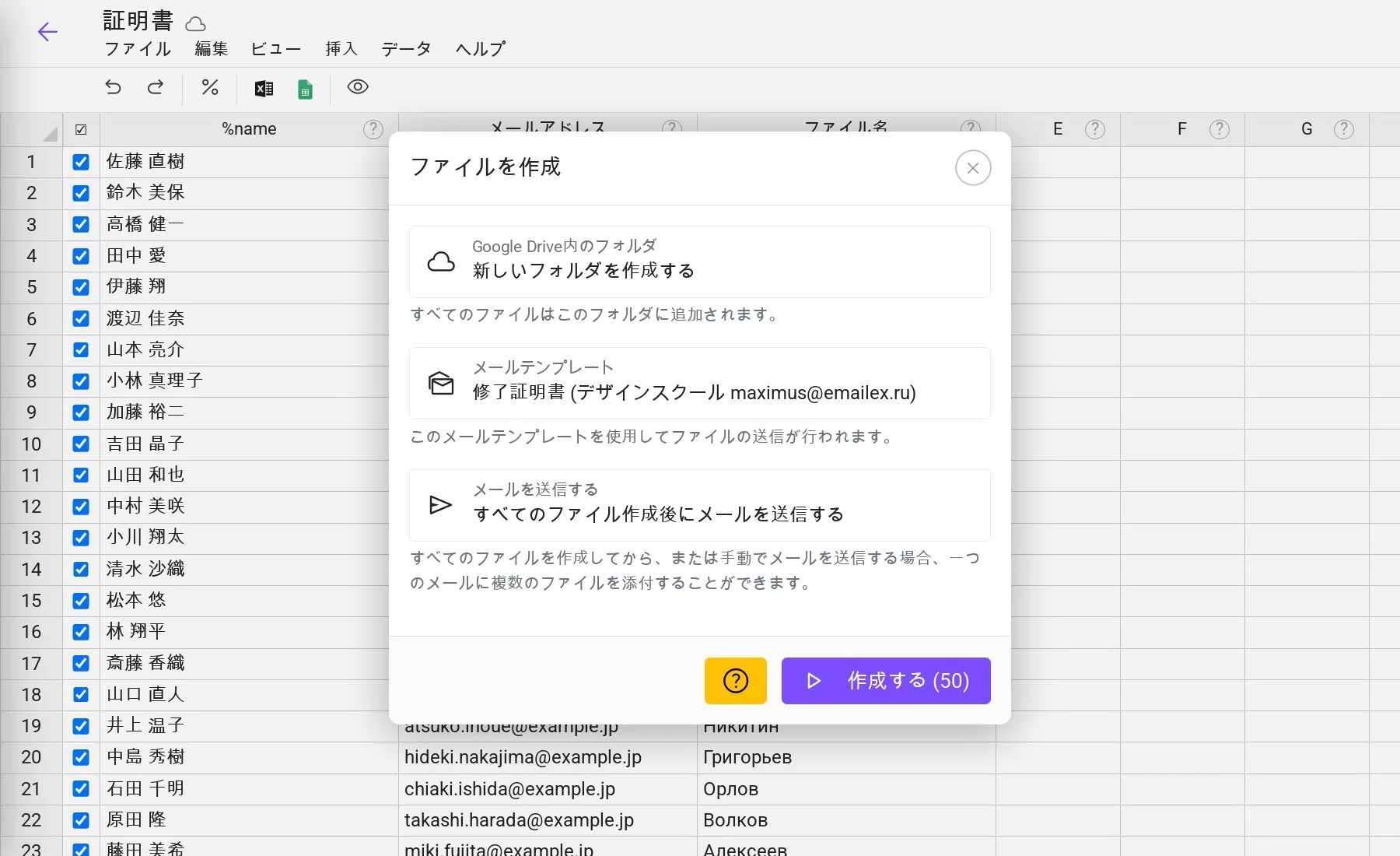Viewport: 1400px width, 856px height.
Task: Click cell chiaki.ishida@example.jp
Action: [548, 789]
